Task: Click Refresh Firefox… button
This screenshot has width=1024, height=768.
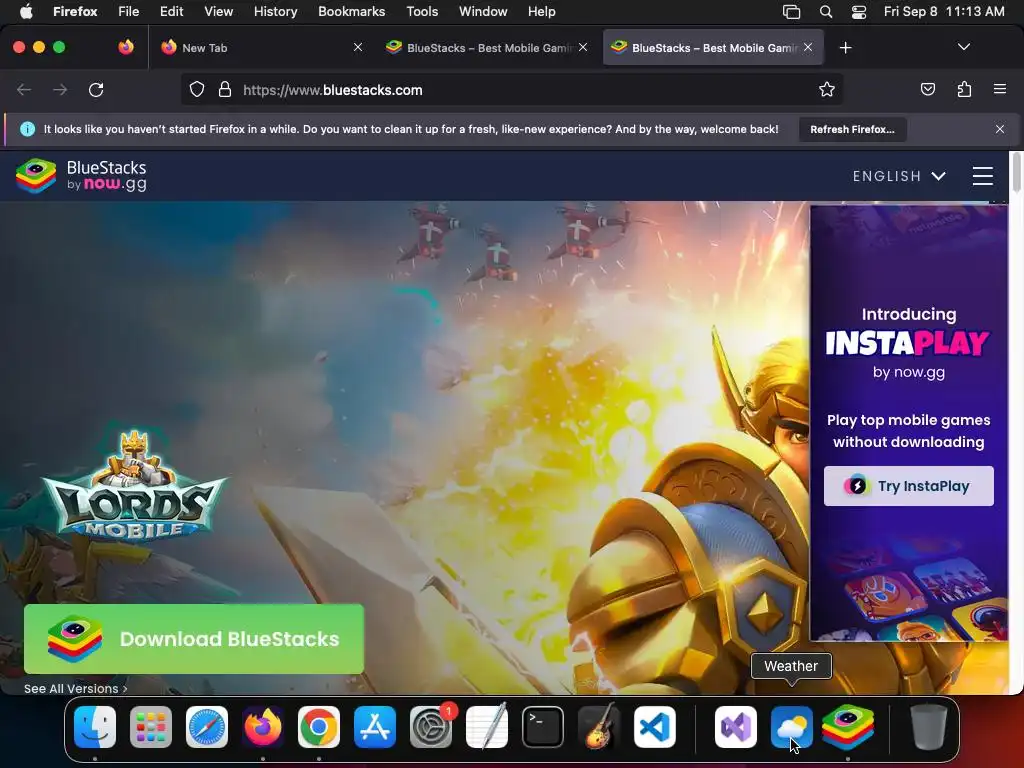Action: [x=852, y=129]
